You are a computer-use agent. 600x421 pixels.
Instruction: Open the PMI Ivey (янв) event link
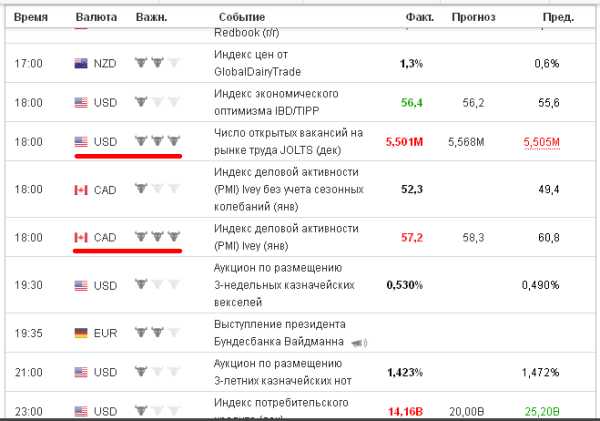(x=286, y=237)
